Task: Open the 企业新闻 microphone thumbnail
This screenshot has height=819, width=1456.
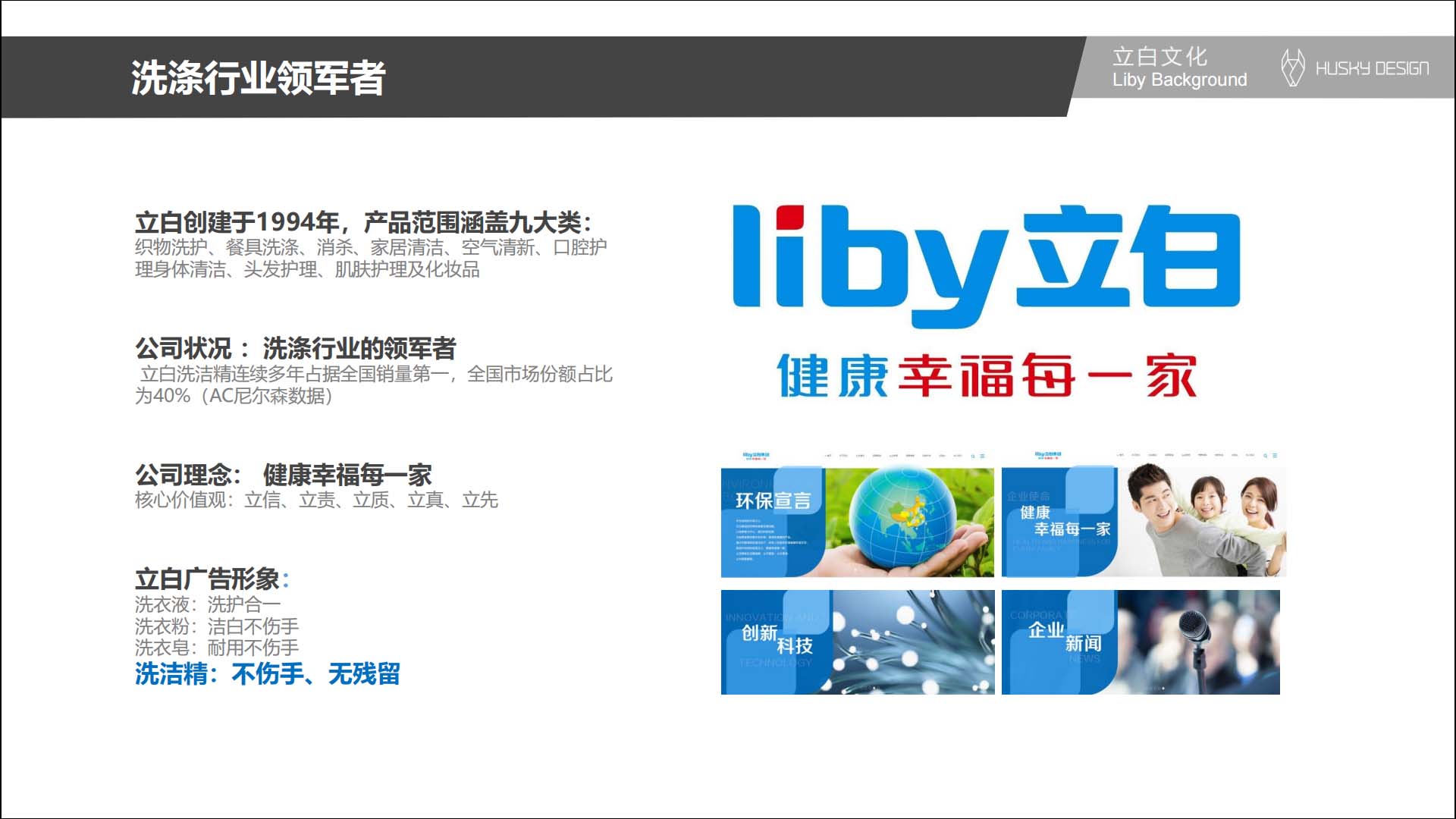Action: [x=1141, y=642]
